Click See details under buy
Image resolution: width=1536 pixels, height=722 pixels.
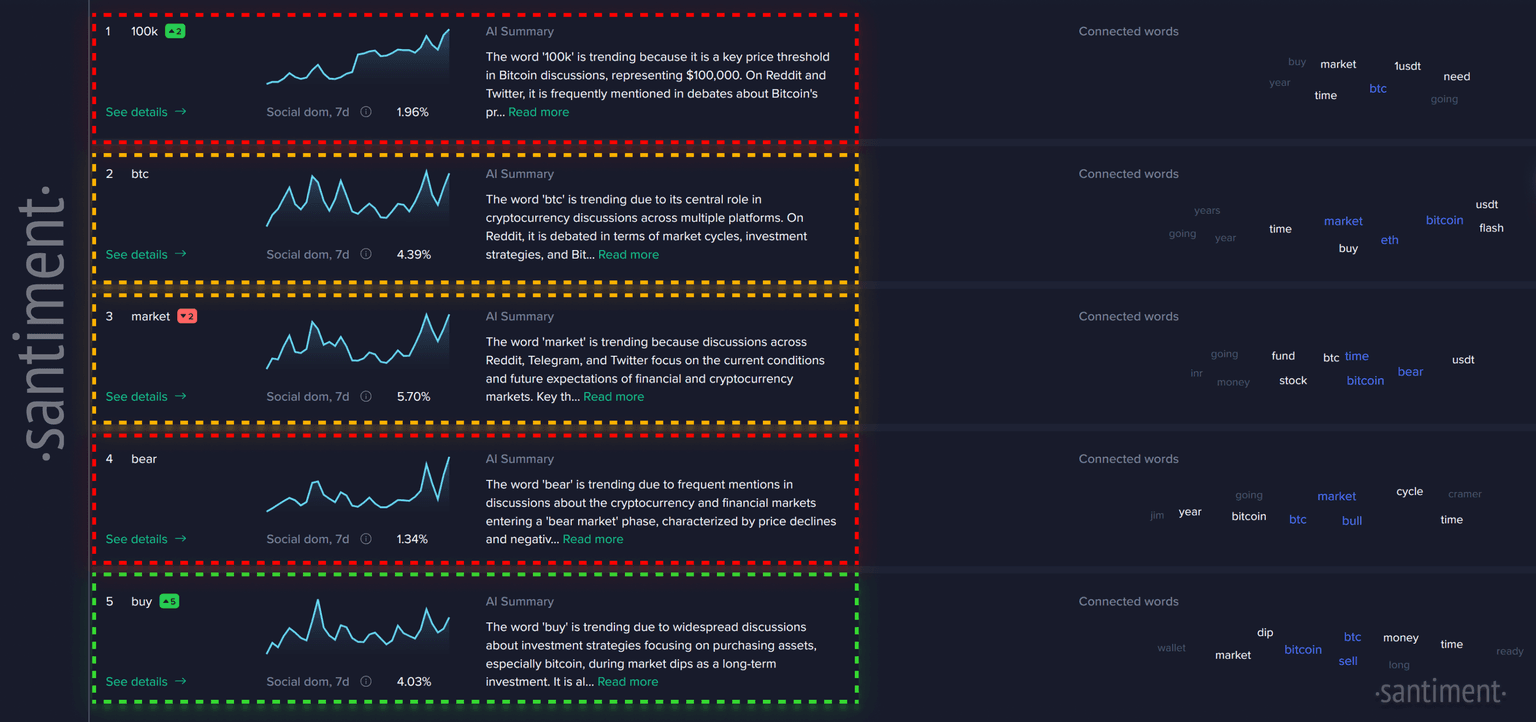click(x=146, y=682)
